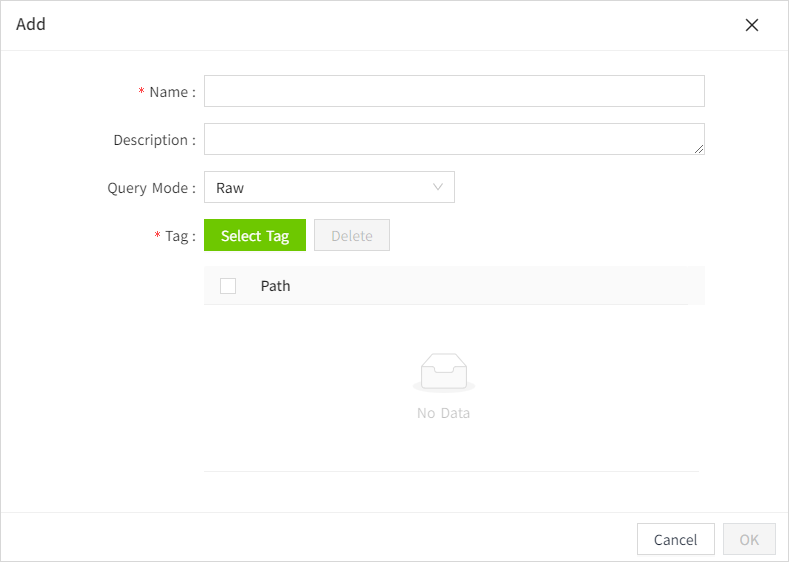
Task: Click the Name field label
Action: click(171, 92)
